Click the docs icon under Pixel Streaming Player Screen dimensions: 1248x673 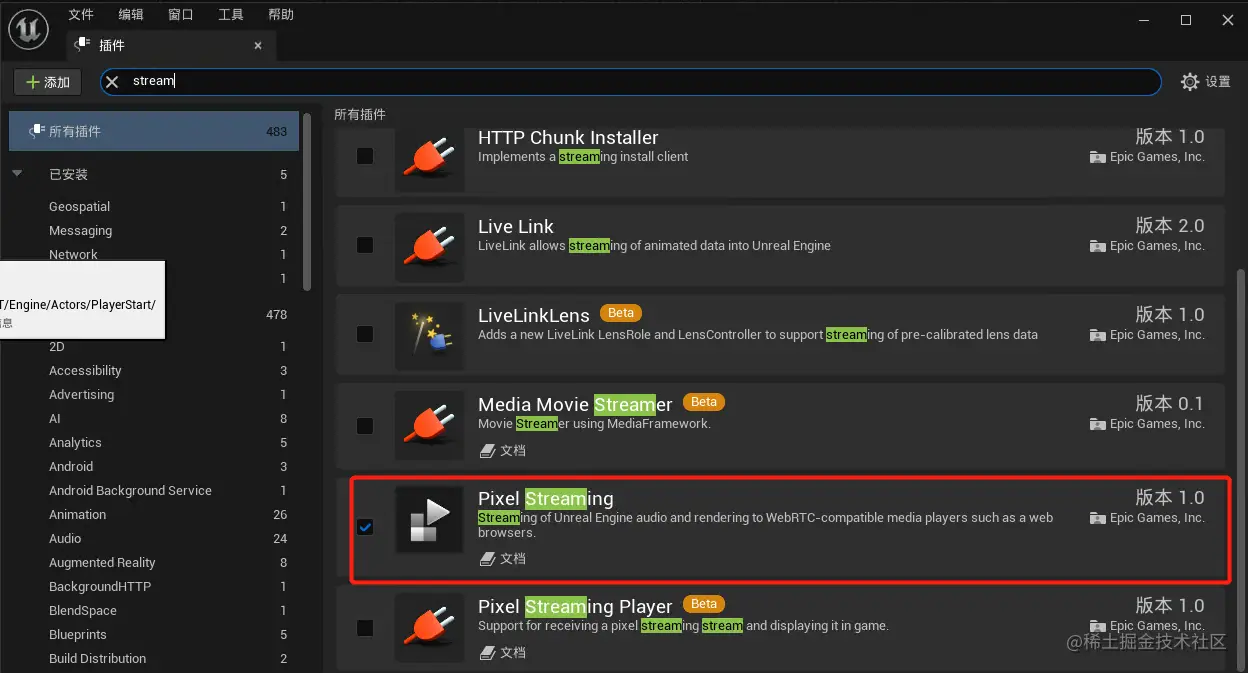(487, 653)
